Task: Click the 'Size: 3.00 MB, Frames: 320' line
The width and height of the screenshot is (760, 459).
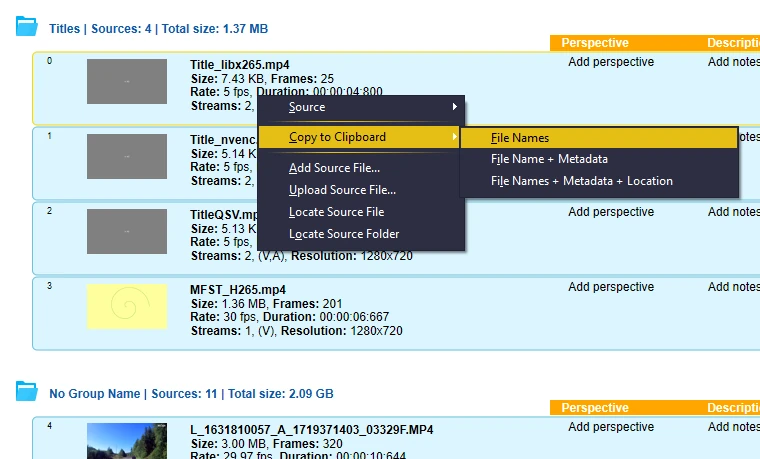Action: click(267, 444)
